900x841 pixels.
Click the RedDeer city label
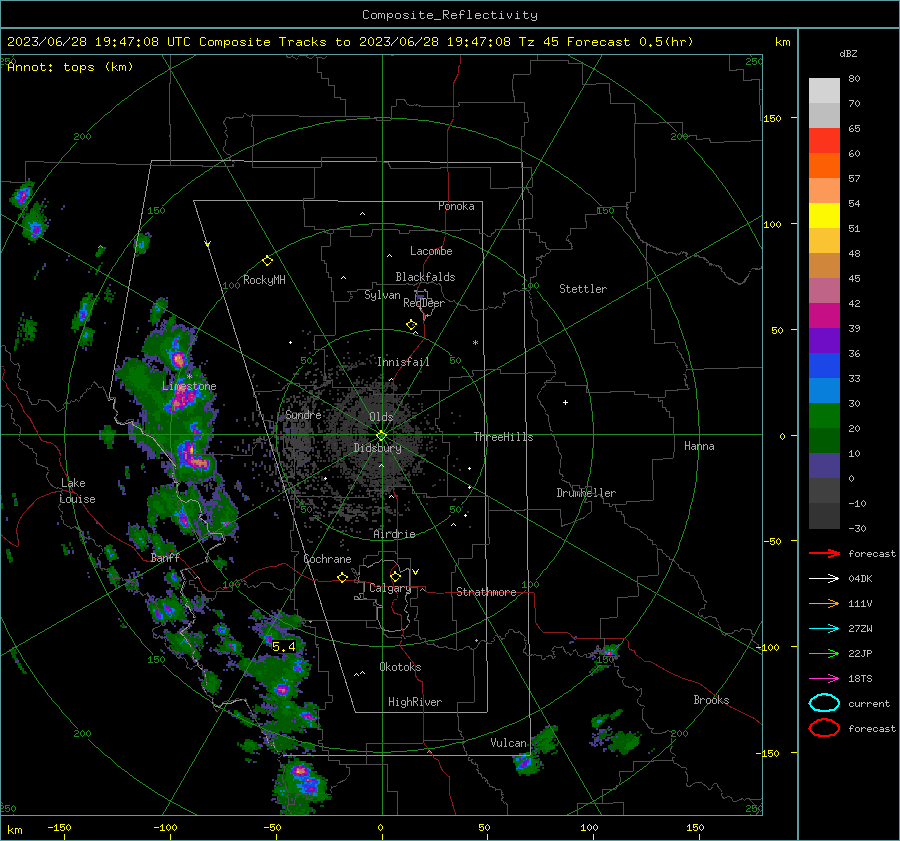pos(424,303)
